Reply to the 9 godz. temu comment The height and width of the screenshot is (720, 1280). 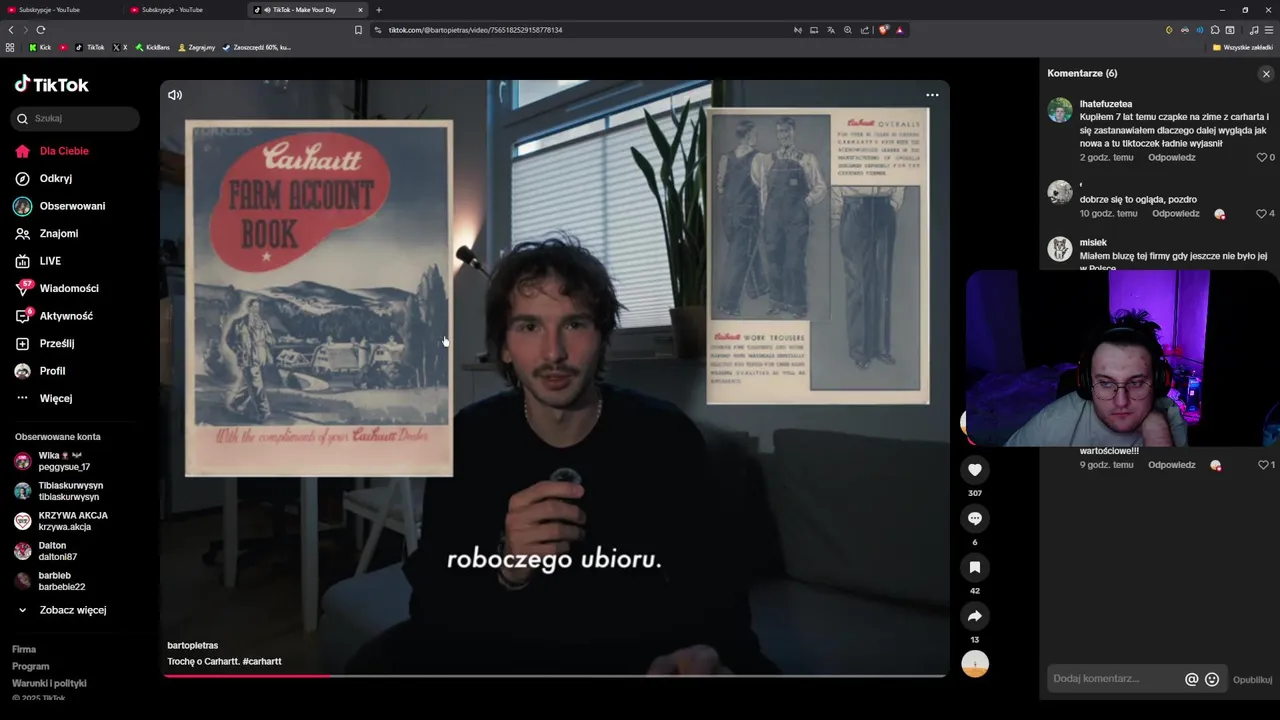(x=1171, y=465)
